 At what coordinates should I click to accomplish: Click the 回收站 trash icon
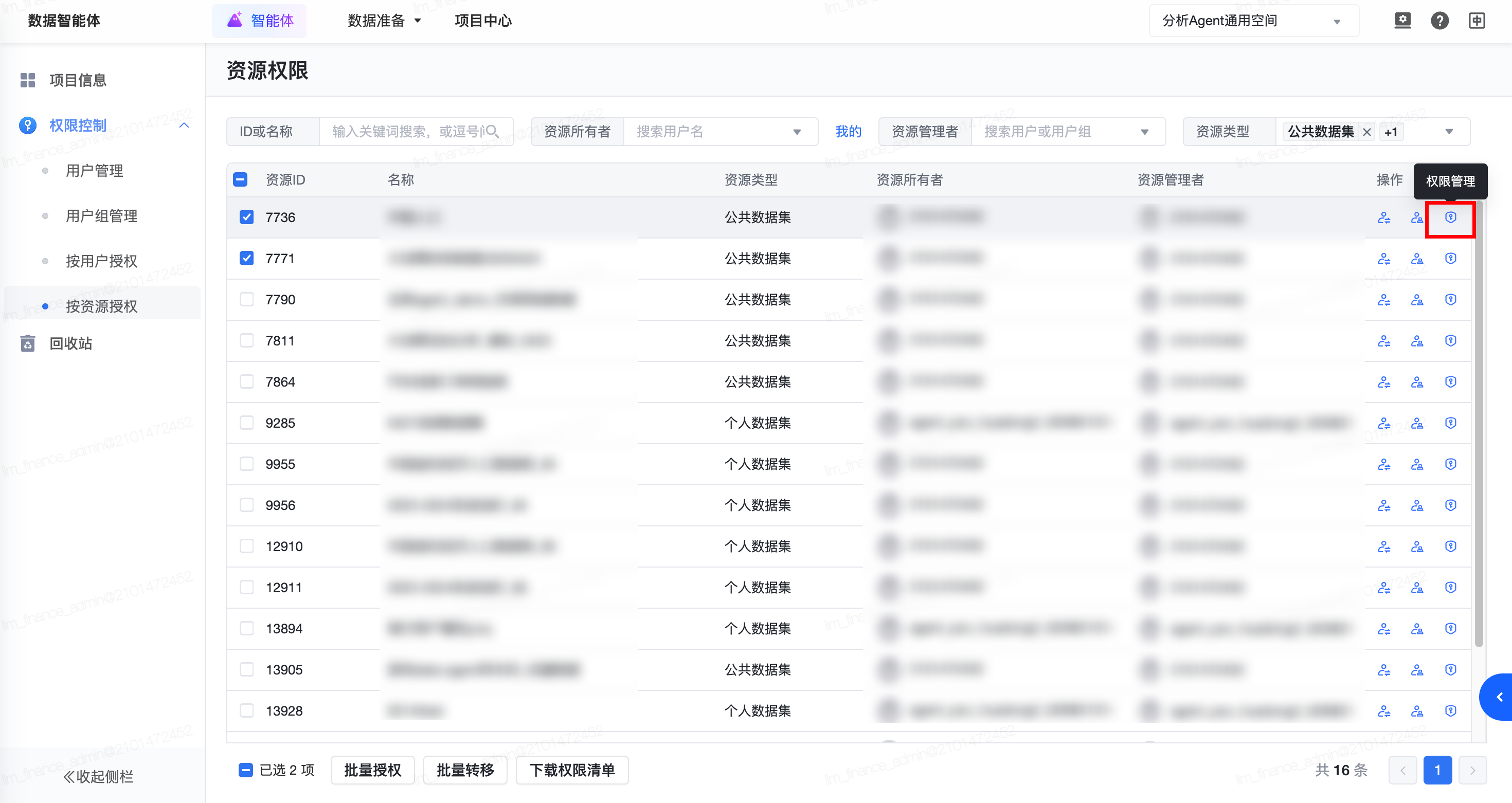[x=28, y=343]
